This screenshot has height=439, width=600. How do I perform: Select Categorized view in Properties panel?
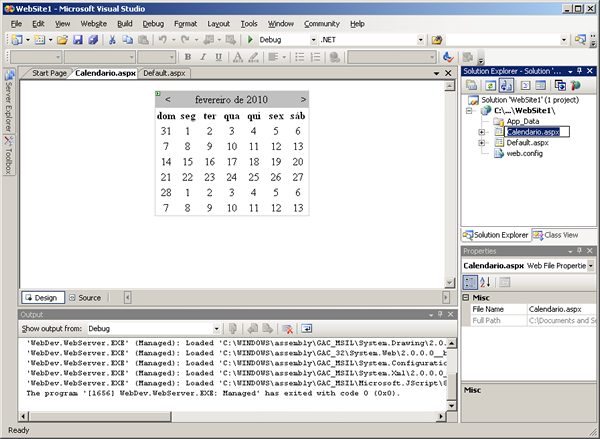tap(470, 282)
